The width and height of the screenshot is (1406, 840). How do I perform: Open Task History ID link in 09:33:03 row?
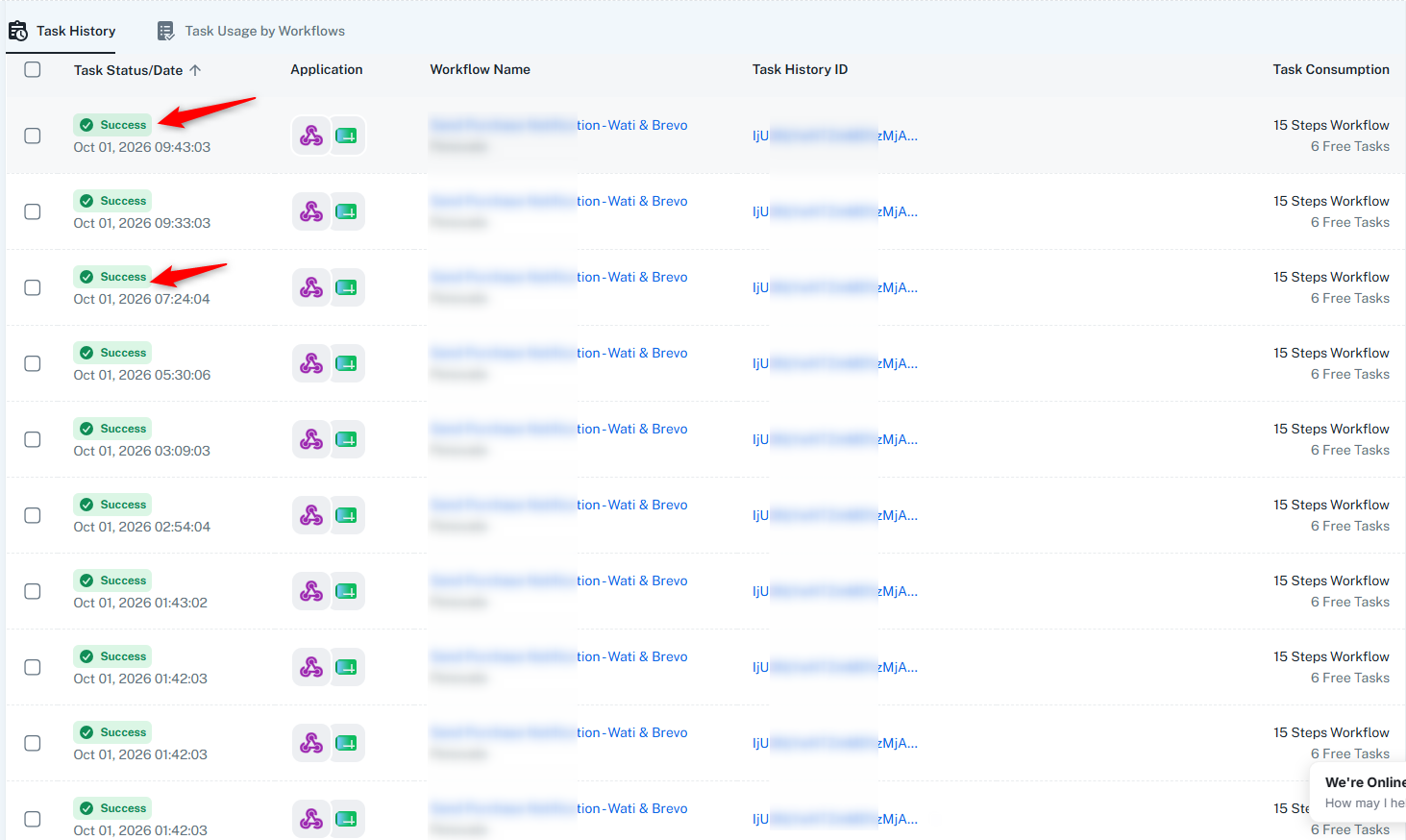coord(835,211)
